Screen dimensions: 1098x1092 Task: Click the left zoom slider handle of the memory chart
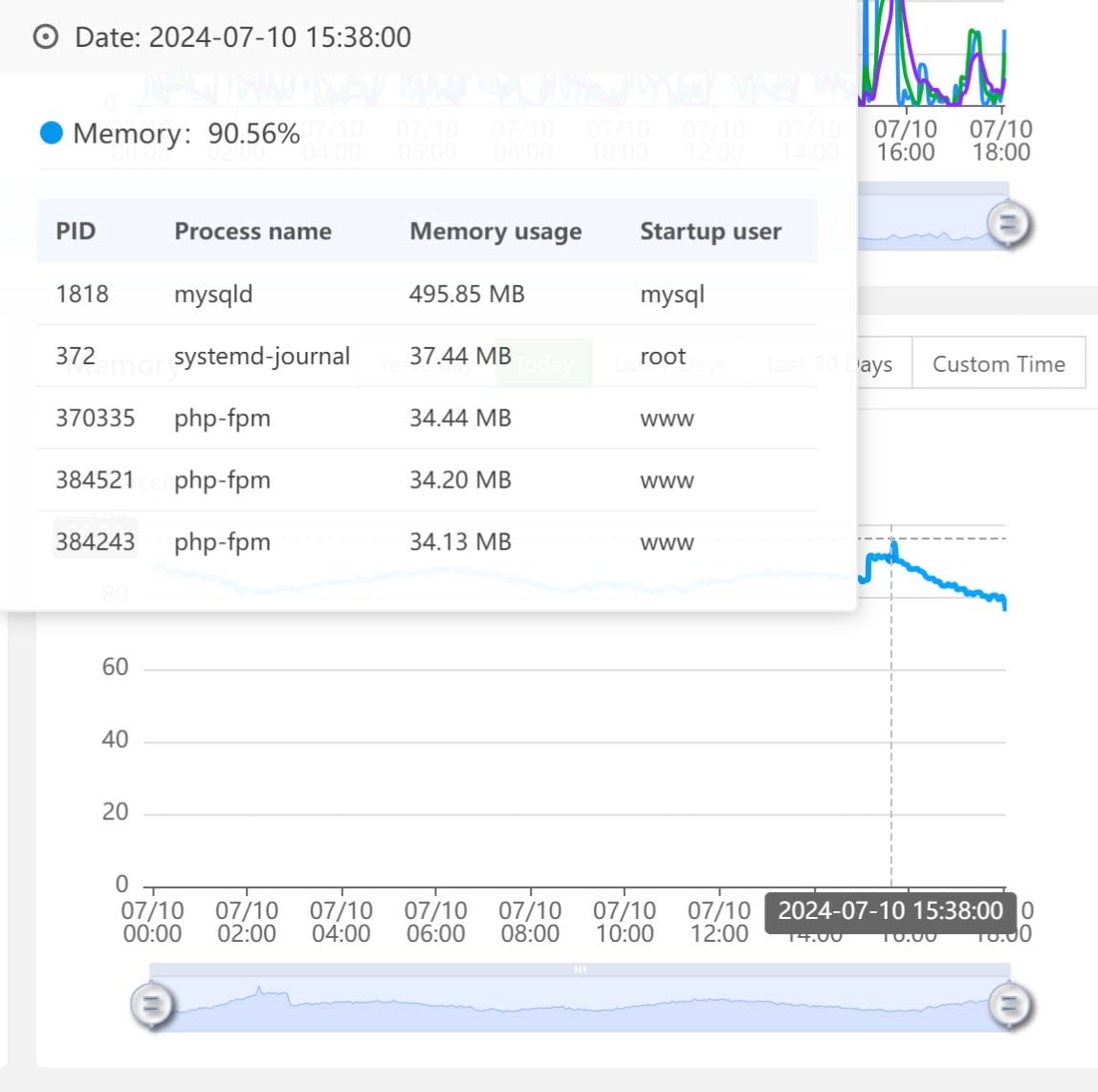point(151,1005)
